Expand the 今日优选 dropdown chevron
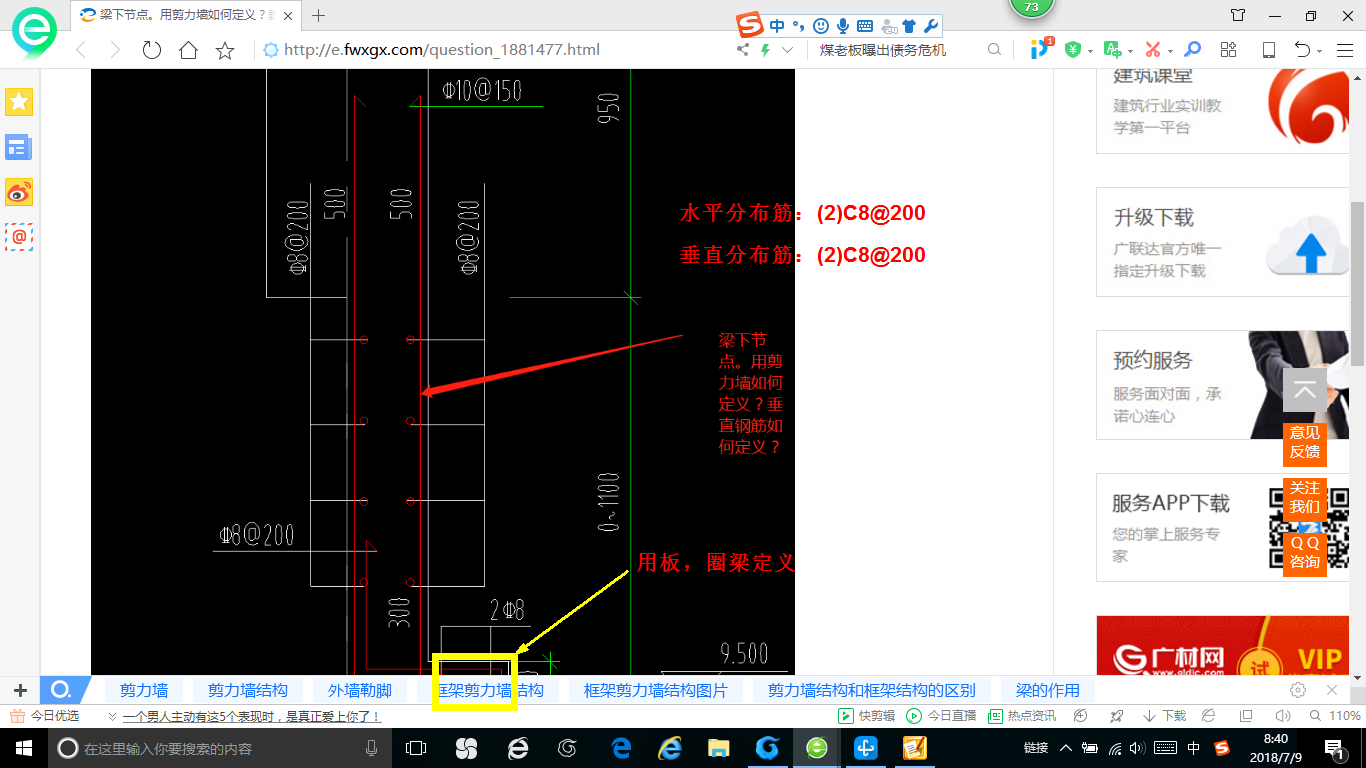 pyautogui.click(x=111, y=716)
